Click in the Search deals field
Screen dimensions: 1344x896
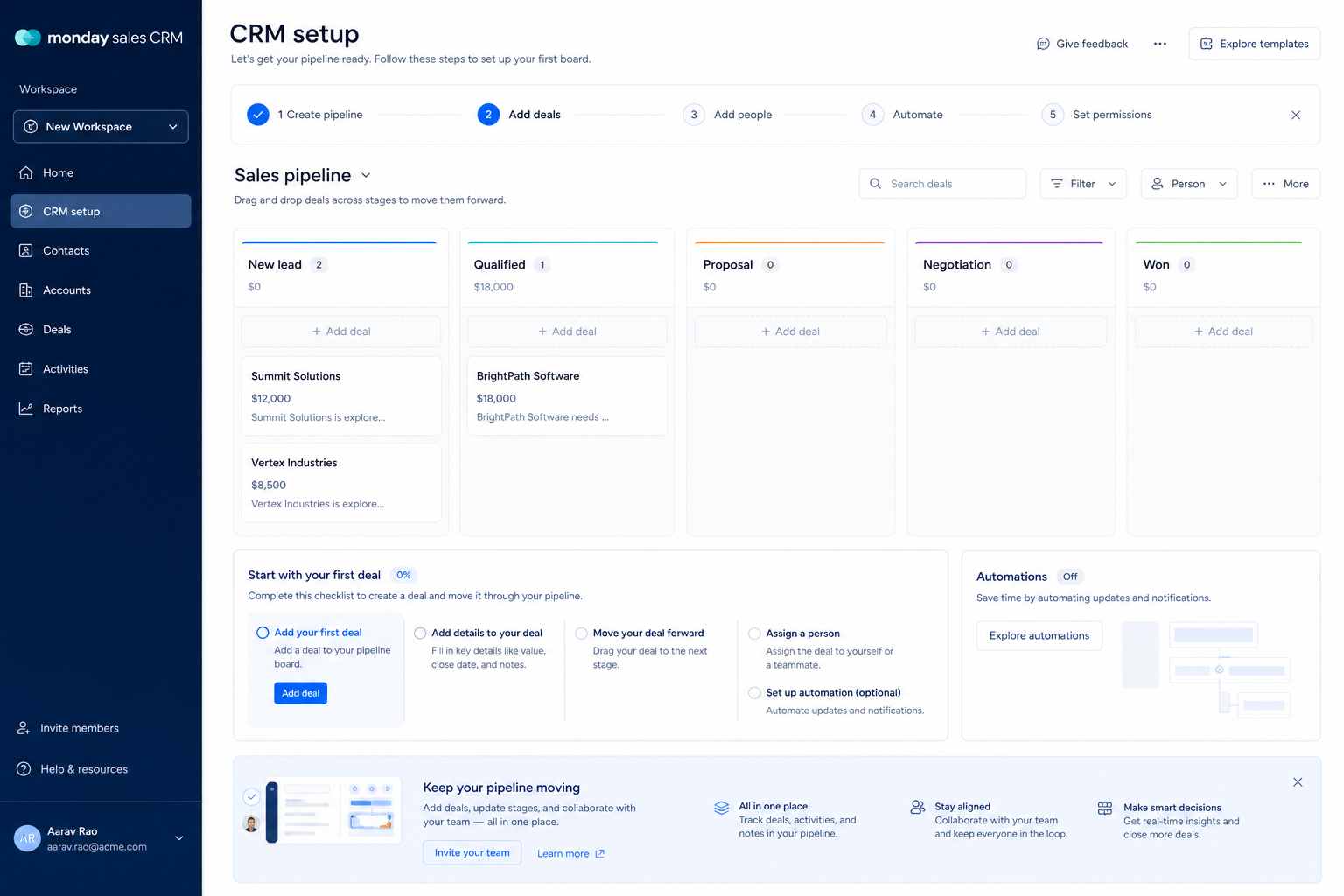click(x=942, y=184)
